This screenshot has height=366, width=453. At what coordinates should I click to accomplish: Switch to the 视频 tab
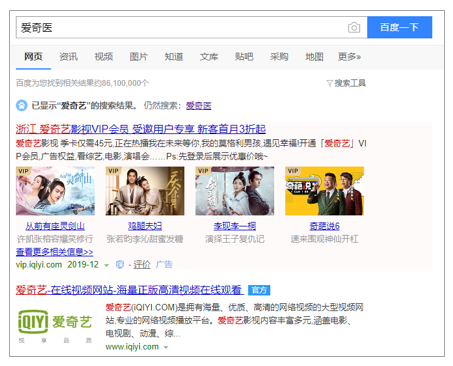104,57
